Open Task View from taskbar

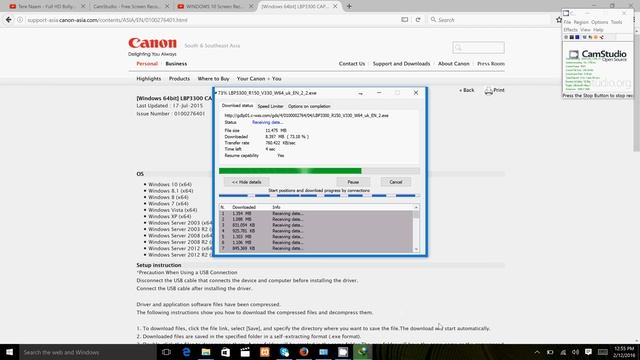click(166, 352)
